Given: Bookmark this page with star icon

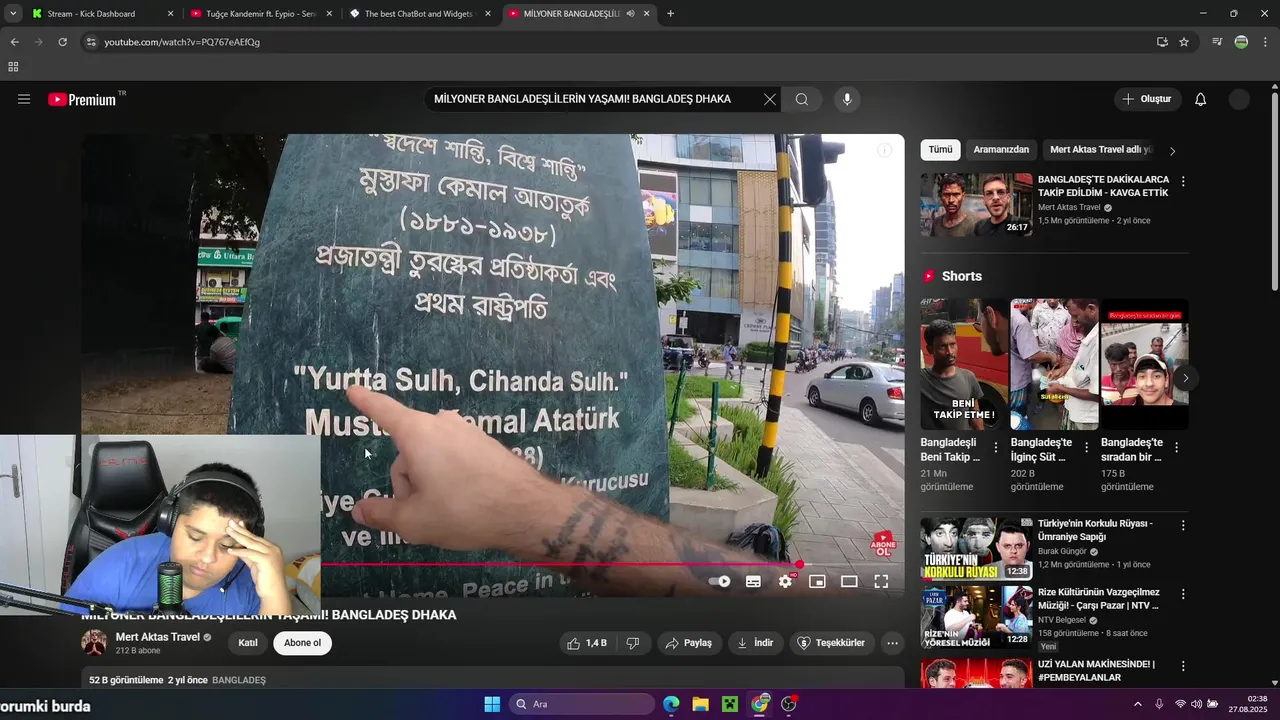Looking at the screenshot, I should pos(1184,42).
